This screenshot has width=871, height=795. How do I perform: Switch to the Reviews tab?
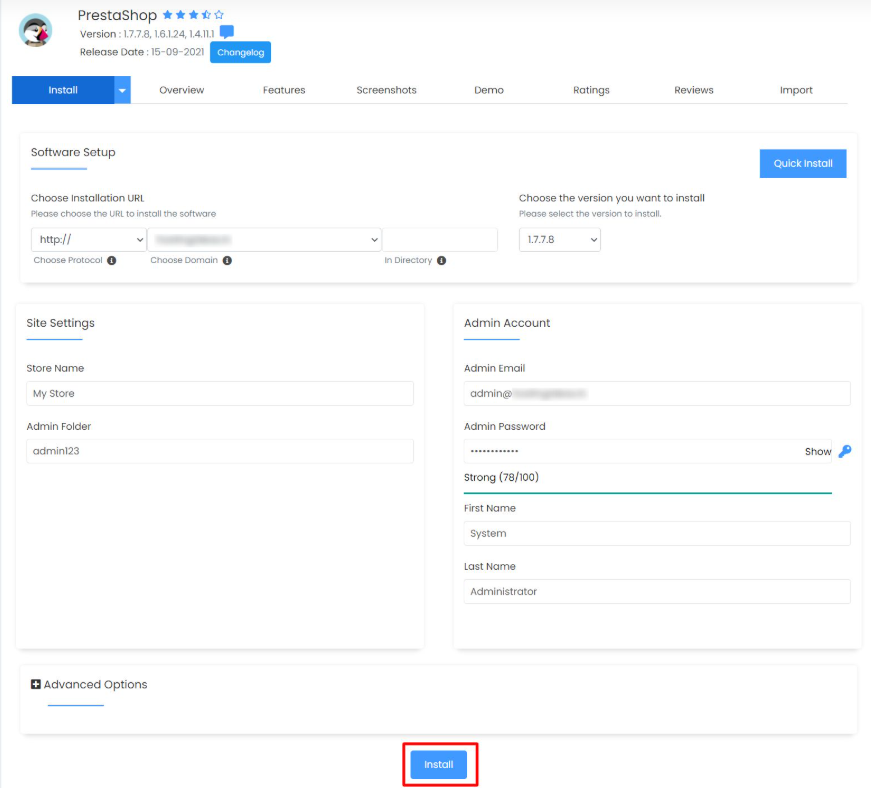click(693, 90)
